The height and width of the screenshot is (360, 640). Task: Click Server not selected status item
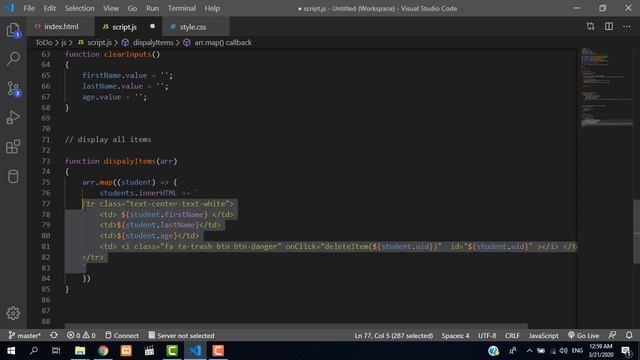tap(181, 336)
